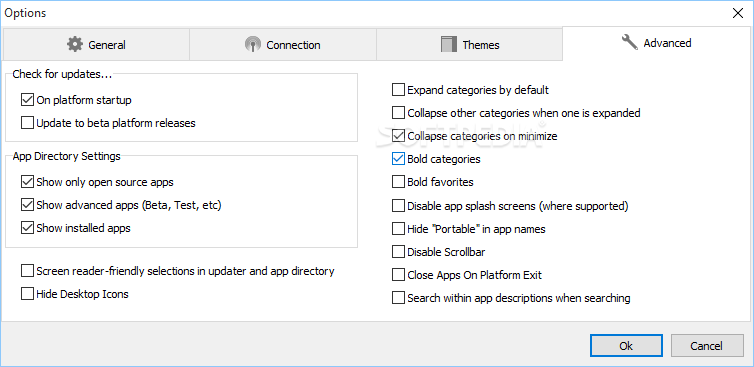754x367 pixels.
Task: Click the Themes tab window icon
Action: 448,45
